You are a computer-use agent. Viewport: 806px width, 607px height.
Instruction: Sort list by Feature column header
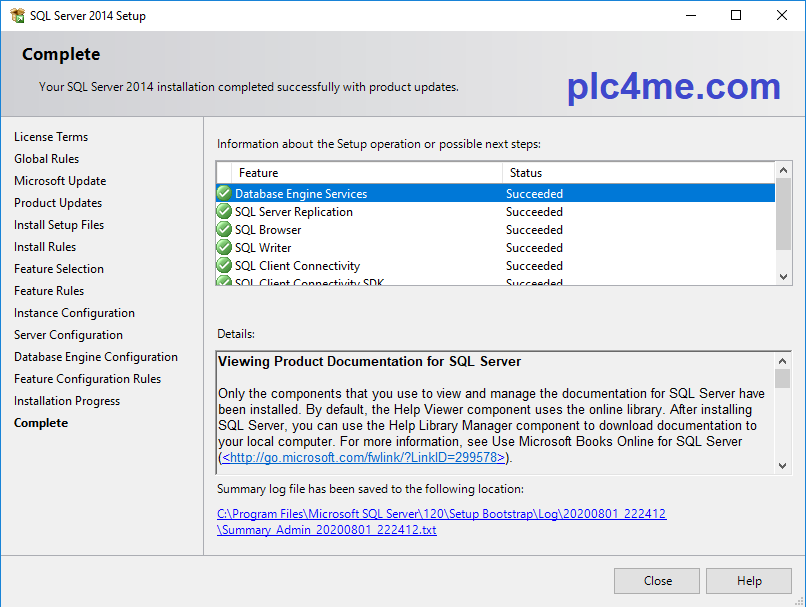point(365,173)
